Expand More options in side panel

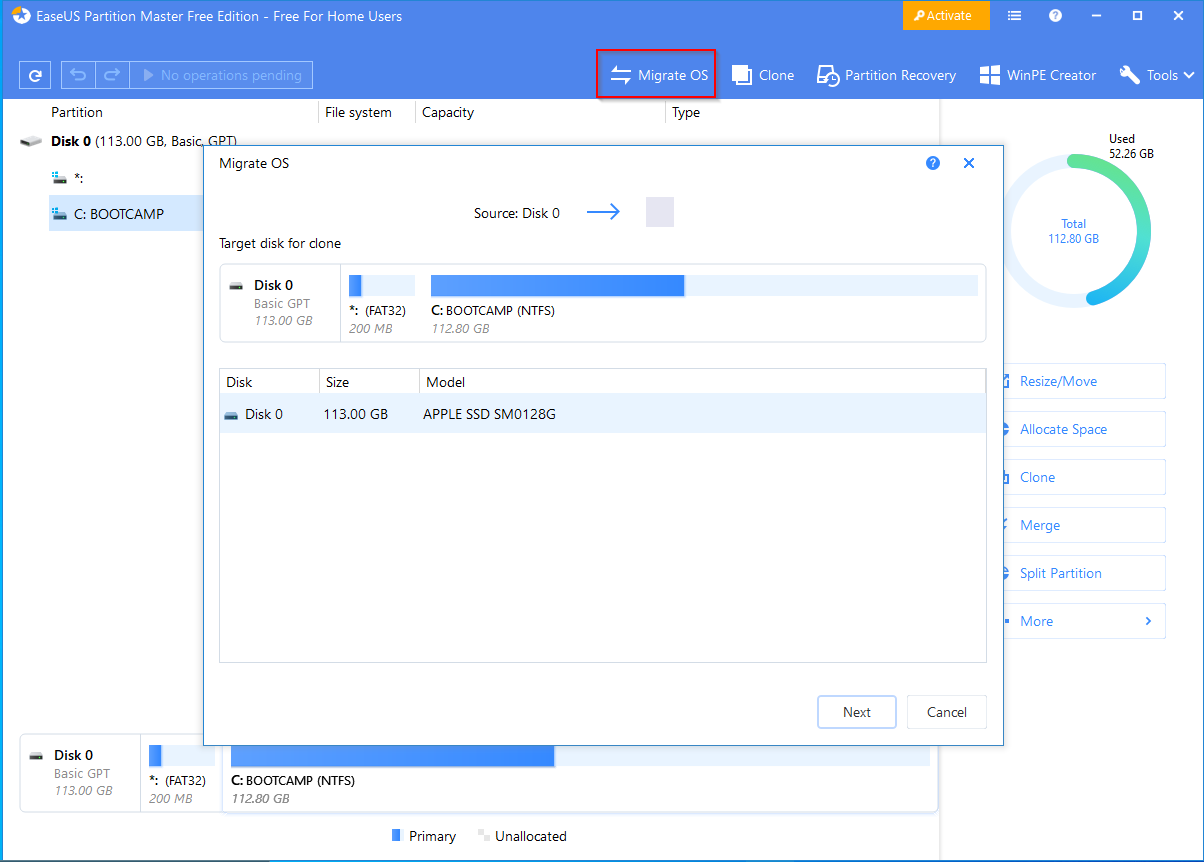point(1085,621)
